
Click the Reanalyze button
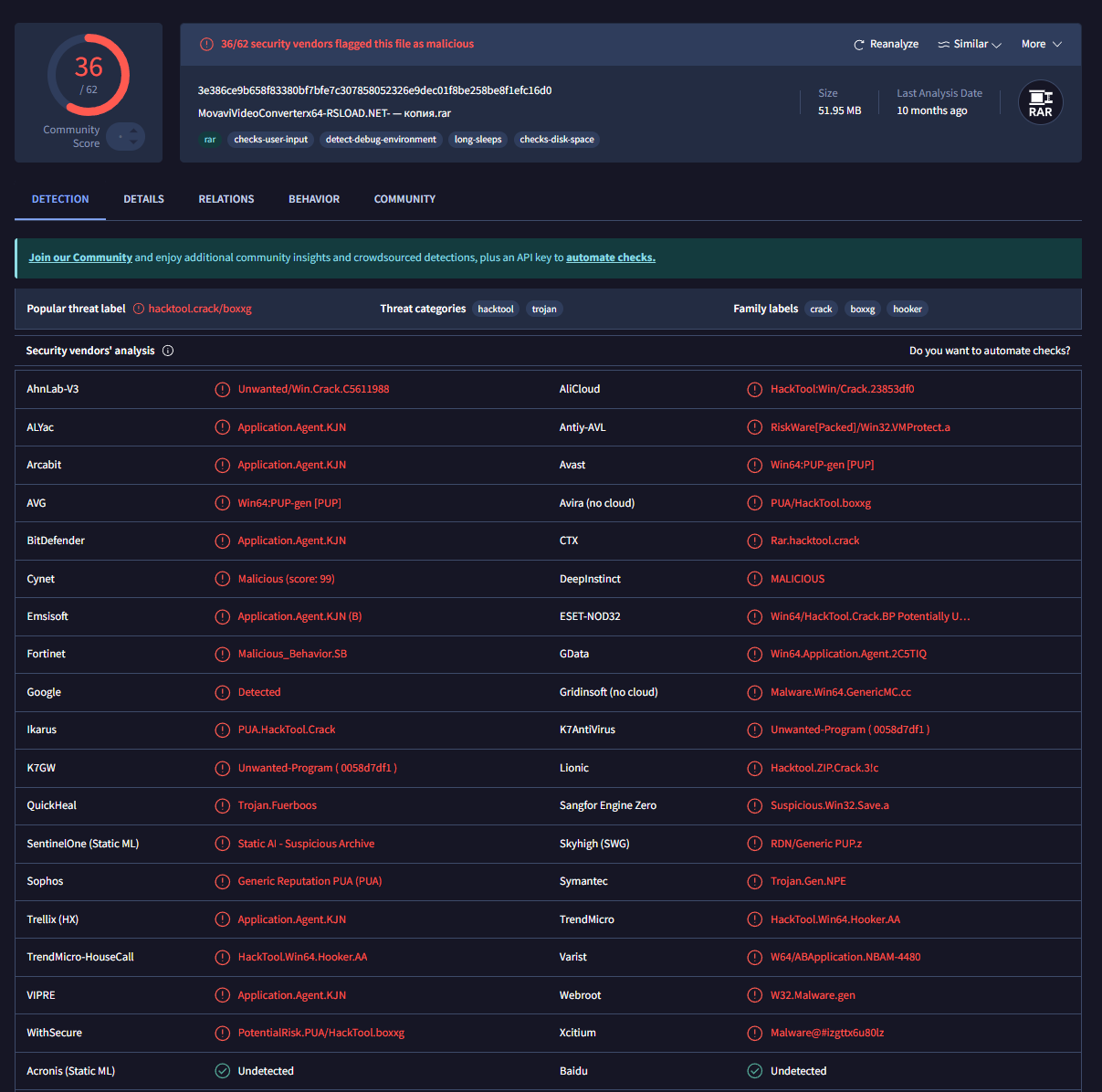tap(886, 44)
